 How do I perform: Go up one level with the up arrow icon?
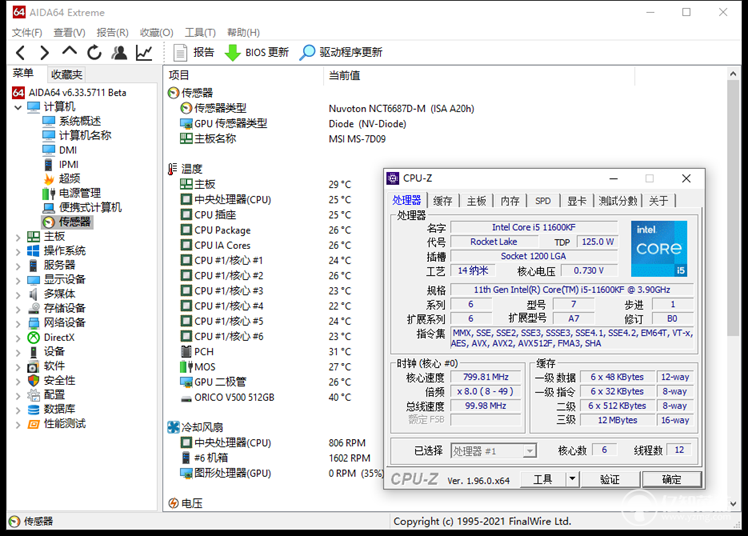[x=69, y=51]
